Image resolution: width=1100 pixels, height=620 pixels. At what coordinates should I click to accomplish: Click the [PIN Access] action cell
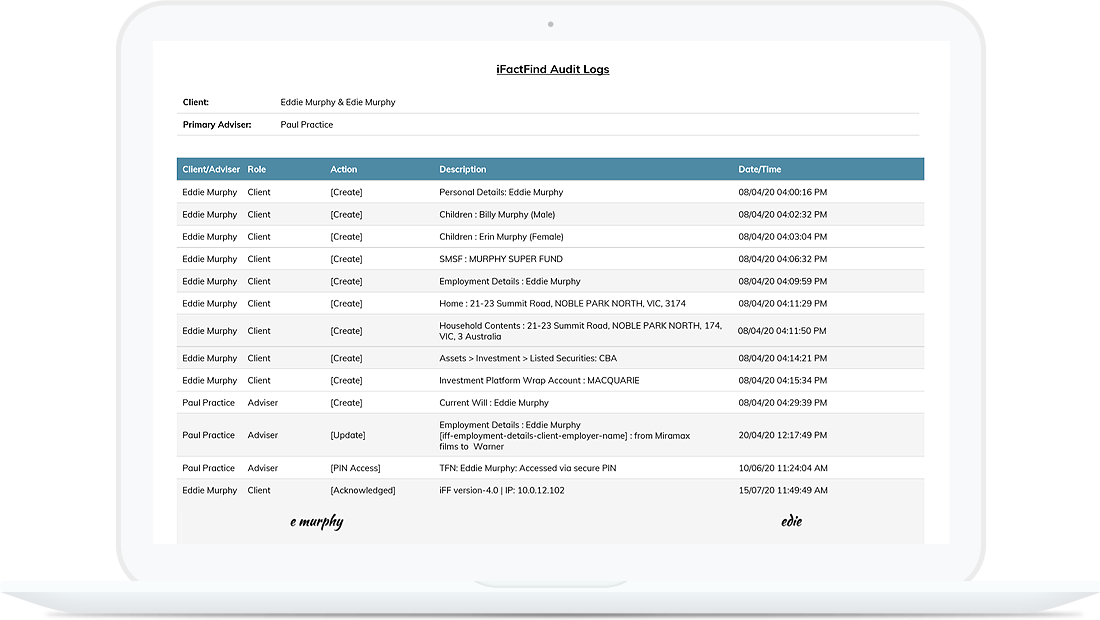[355, 469]
